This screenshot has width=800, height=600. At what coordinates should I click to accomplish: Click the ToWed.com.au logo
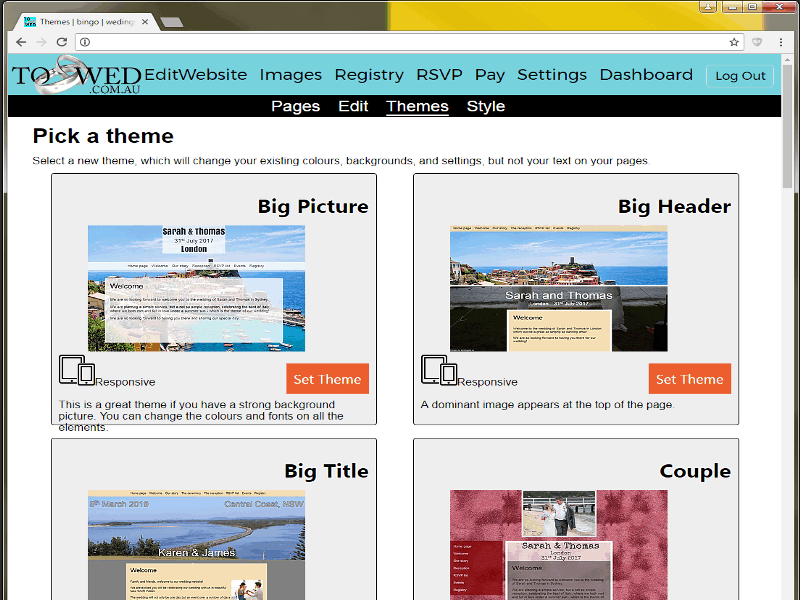77,76
